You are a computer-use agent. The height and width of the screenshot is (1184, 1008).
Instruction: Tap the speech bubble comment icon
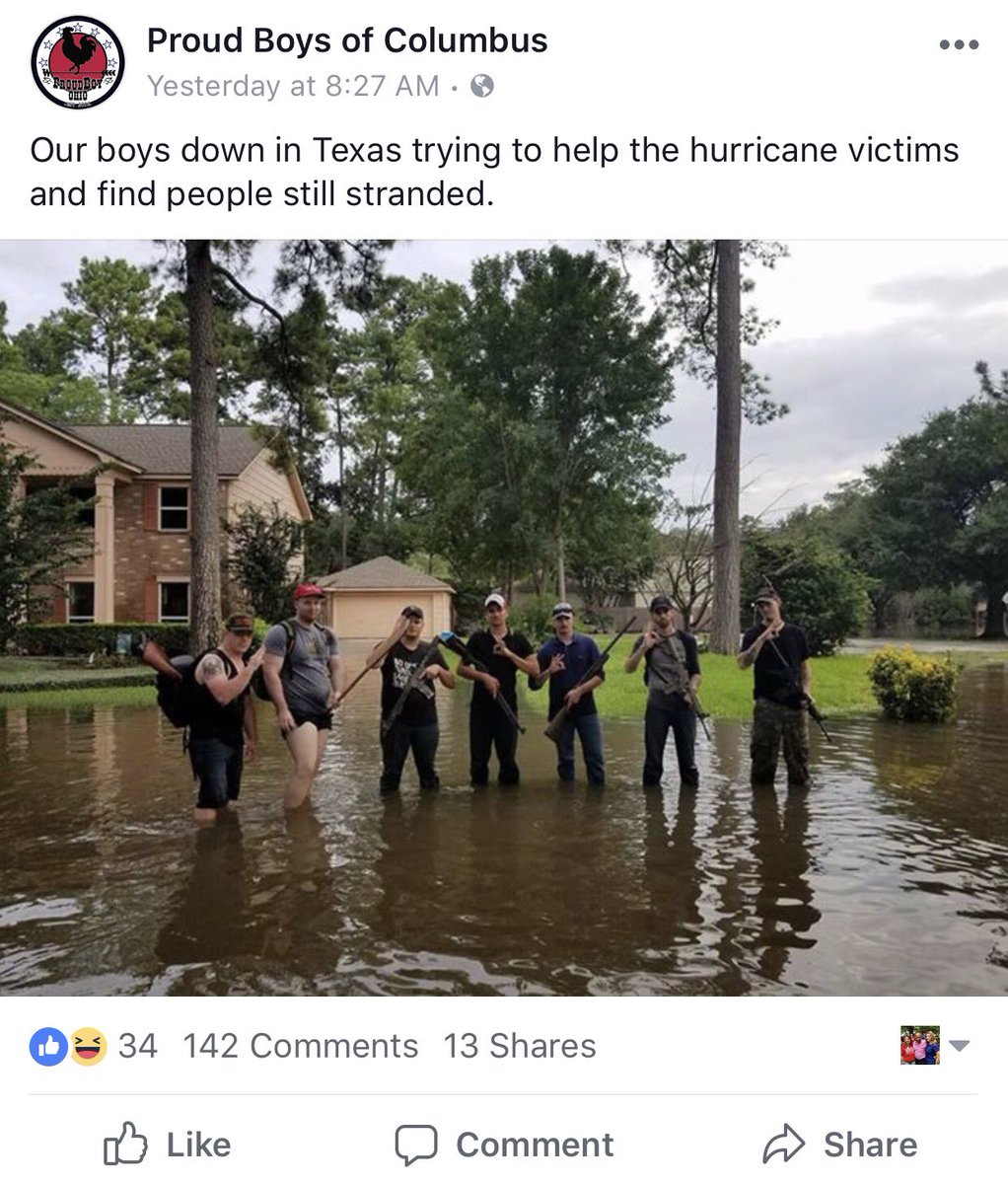tap(415, 1146)
